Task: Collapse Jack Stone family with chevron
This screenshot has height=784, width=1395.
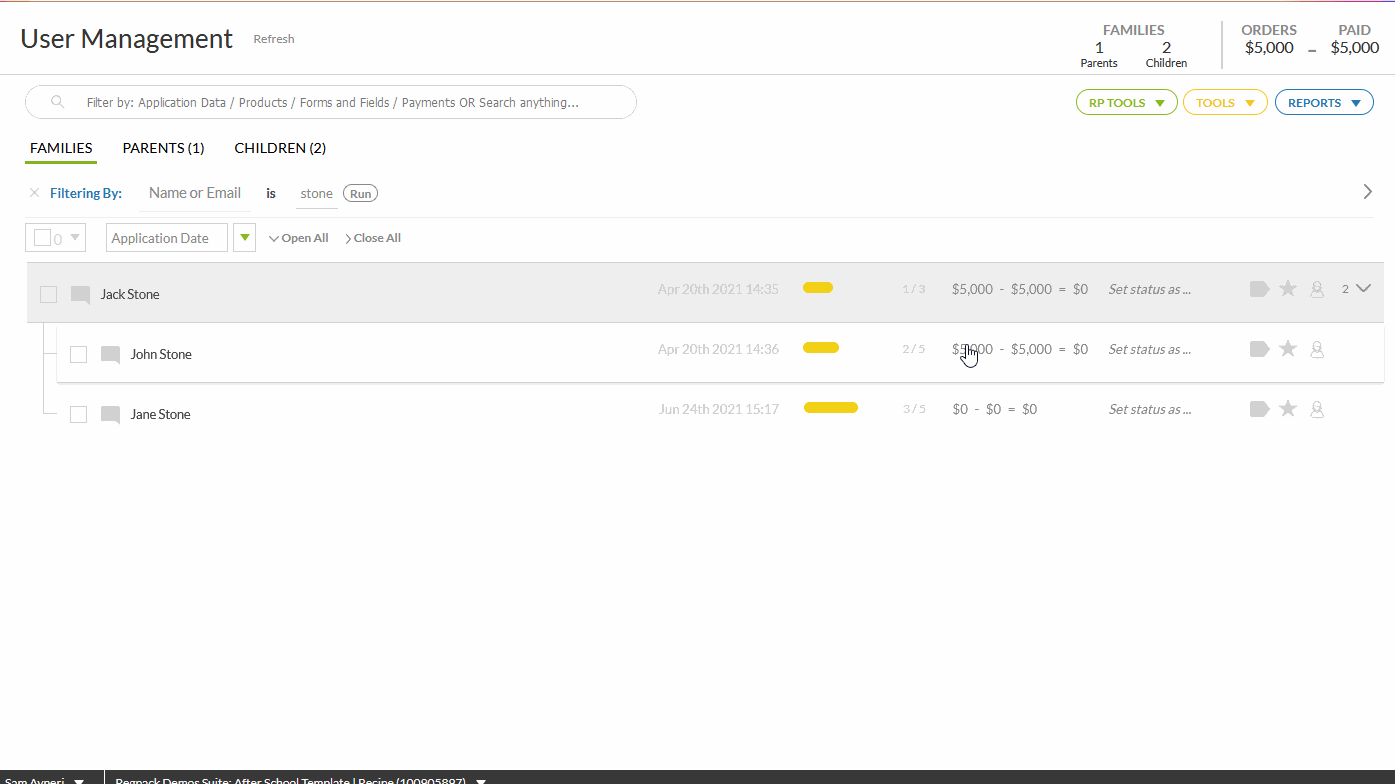Action: [x=1363, y=288]
